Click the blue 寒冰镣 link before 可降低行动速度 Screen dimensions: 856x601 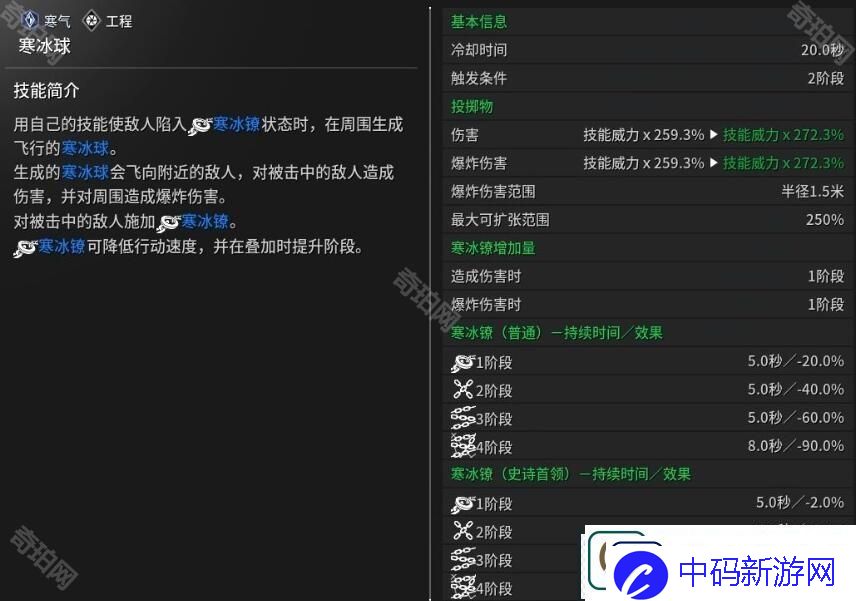62,246
